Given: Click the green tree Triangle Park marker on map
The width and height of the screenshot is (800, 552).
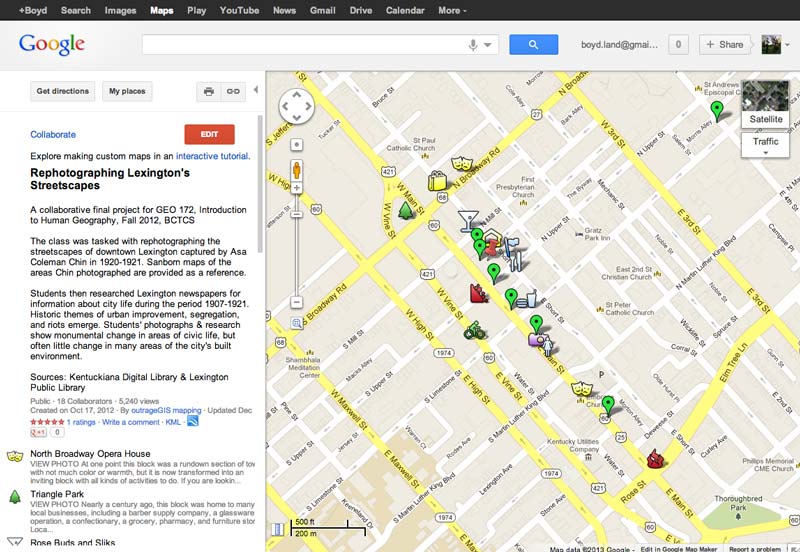Looking at the screenshot, I should point(406,210).
